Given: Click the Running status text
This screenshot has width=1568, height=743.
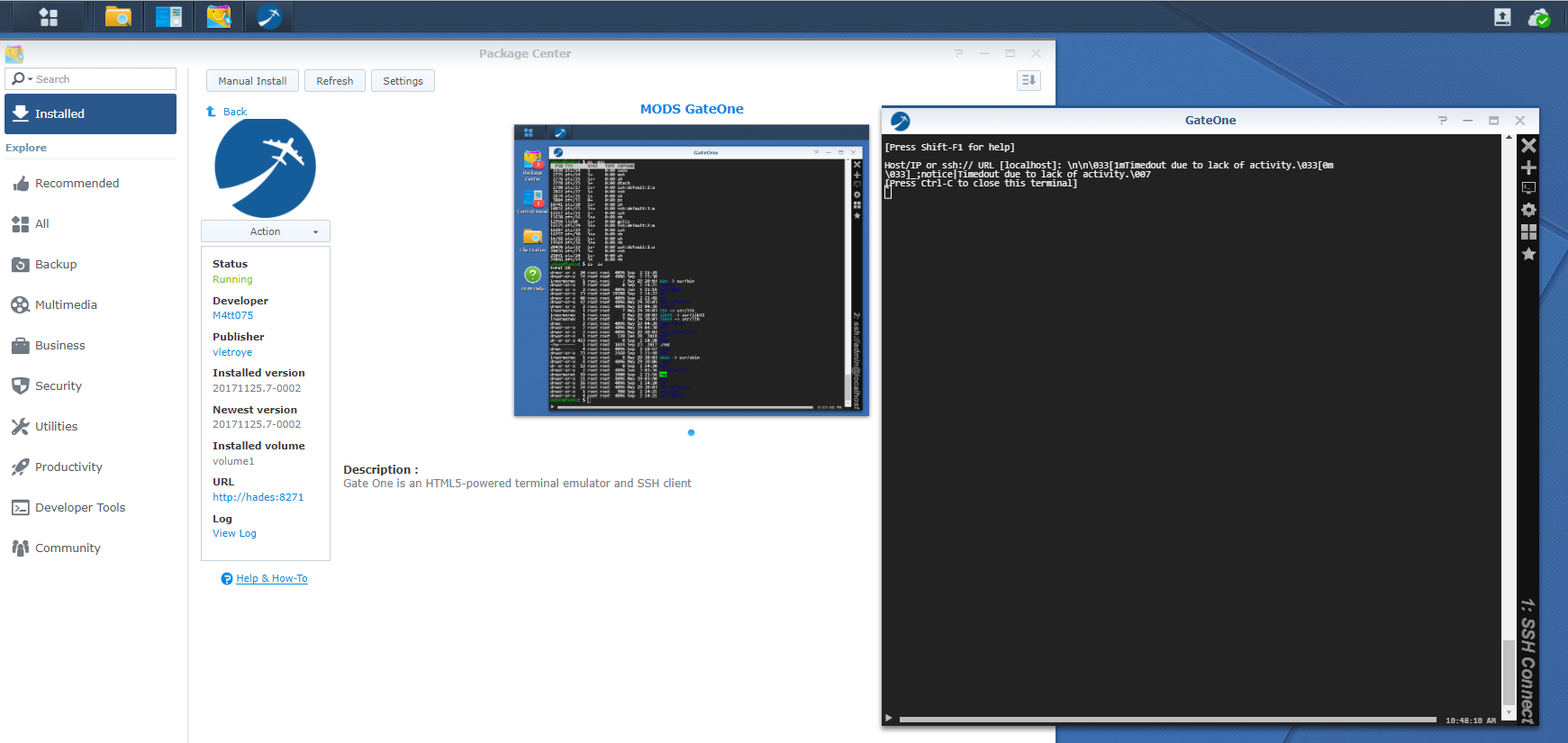Looking at the screenshot, I should coord(232,279).
